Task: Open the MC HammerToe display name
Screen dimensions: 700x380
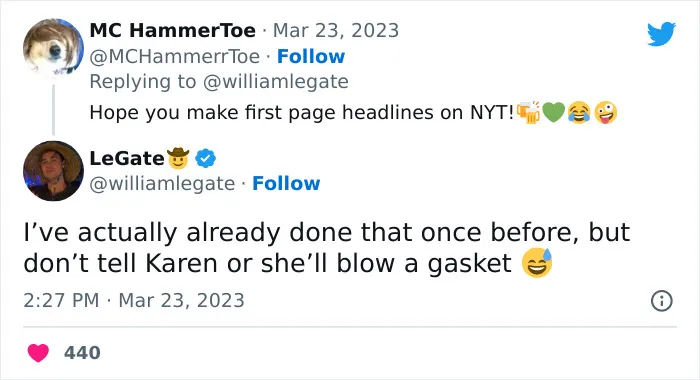Action: (x=173, y=30)
